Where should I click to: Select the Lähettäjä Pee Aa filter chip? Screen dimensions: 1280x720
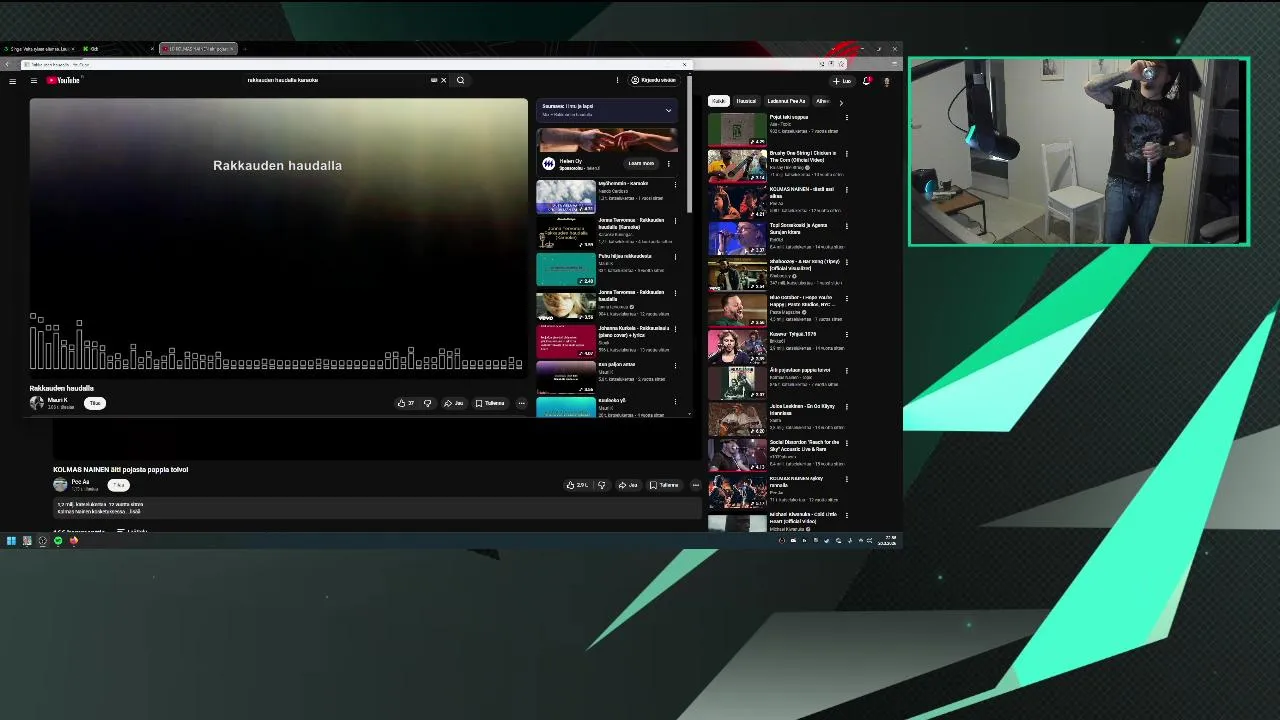tap(786, 101)
